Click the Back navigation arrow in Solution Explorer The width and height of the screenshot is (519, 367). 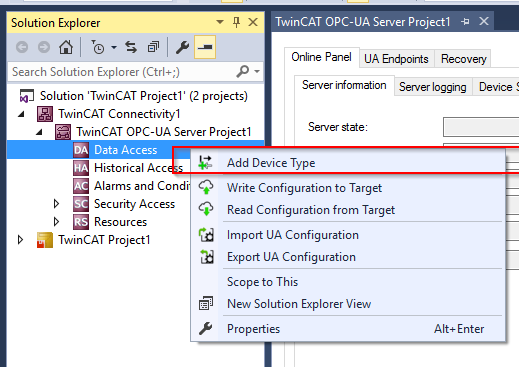pyautogui.click(x=22, y=47)
